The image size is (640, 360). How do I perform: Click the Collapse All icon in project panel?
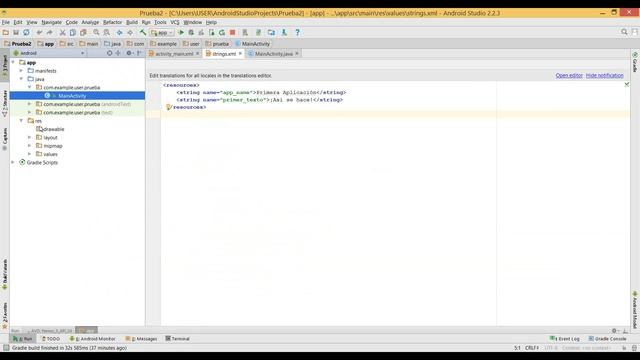click(x=118, y=53)
